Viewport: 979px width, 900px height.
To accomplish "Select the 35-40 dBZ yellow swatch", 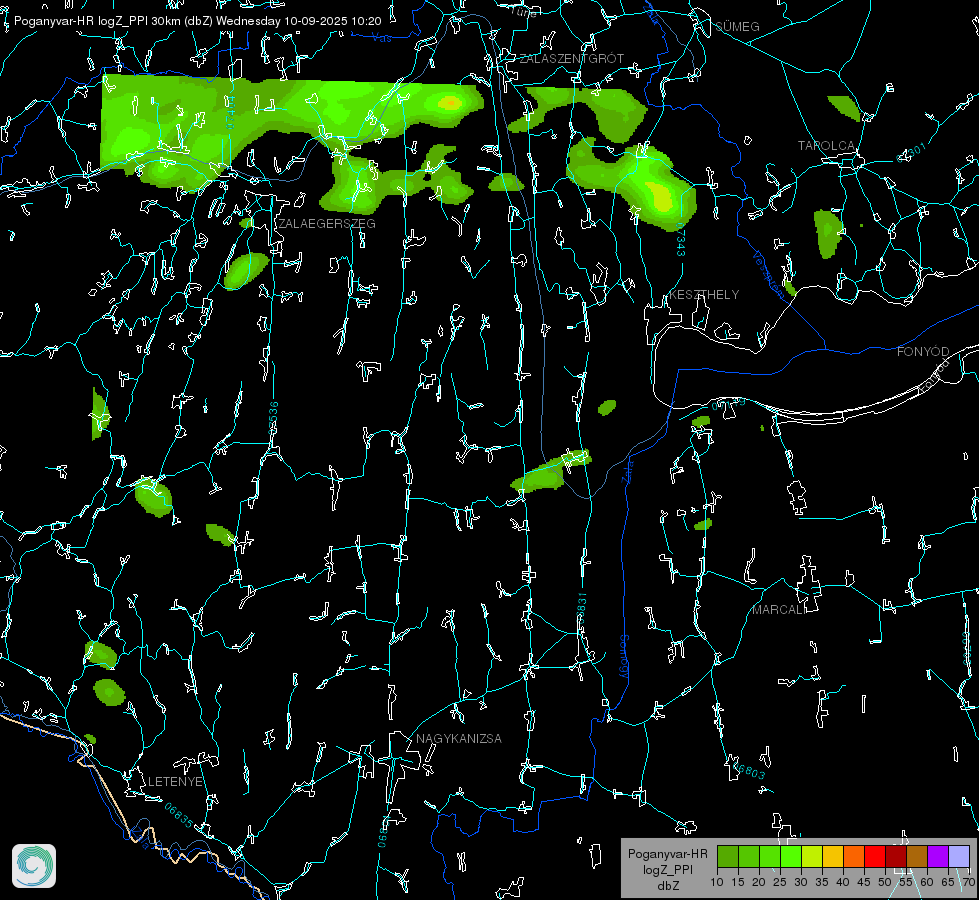I will (x=833, y=856).
